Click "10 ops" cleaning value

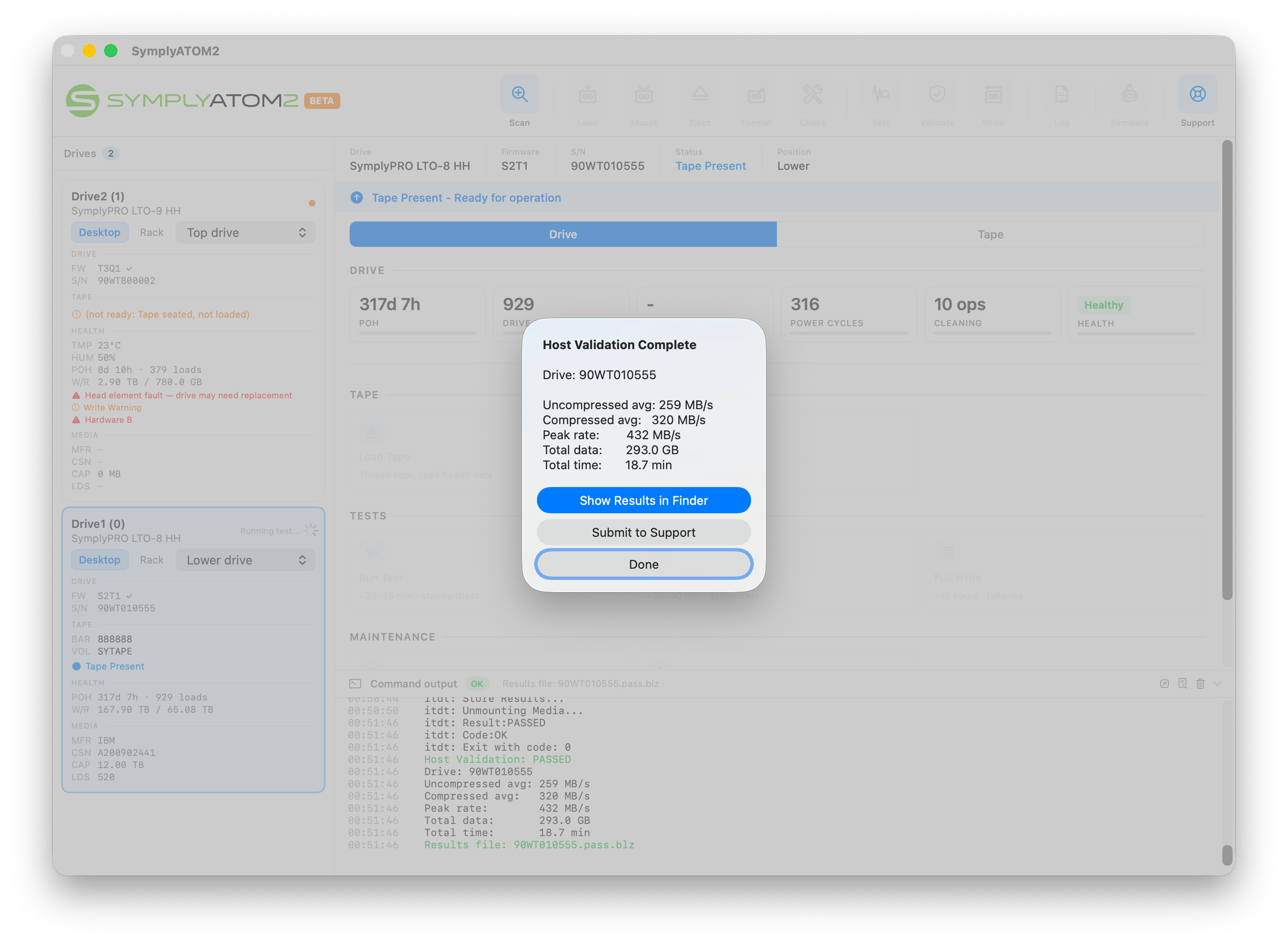pos(959,304)
